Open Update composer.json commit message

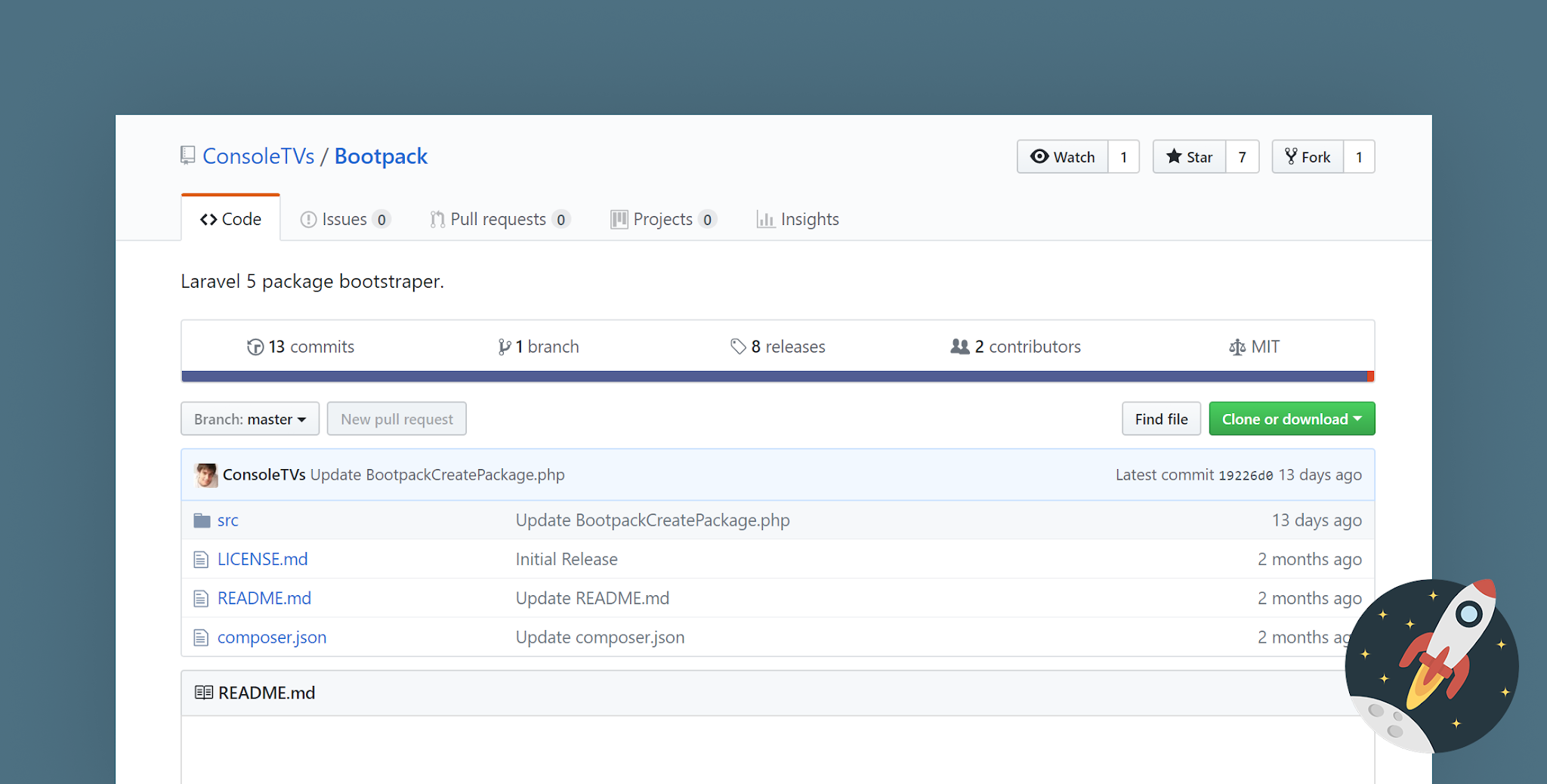pyautogui.click(x=600, y=638)
